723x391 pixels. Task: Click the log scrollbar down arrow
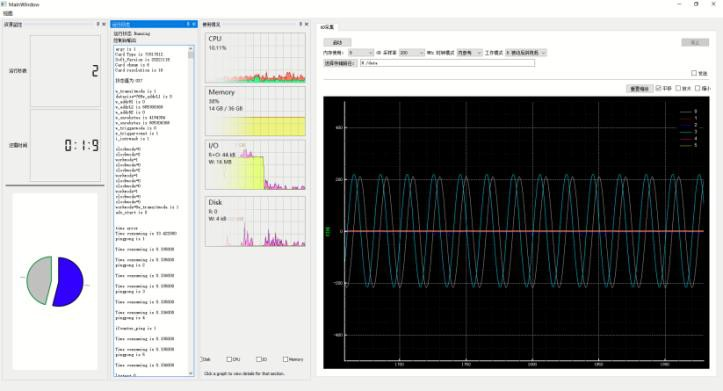tap(191, 373)
